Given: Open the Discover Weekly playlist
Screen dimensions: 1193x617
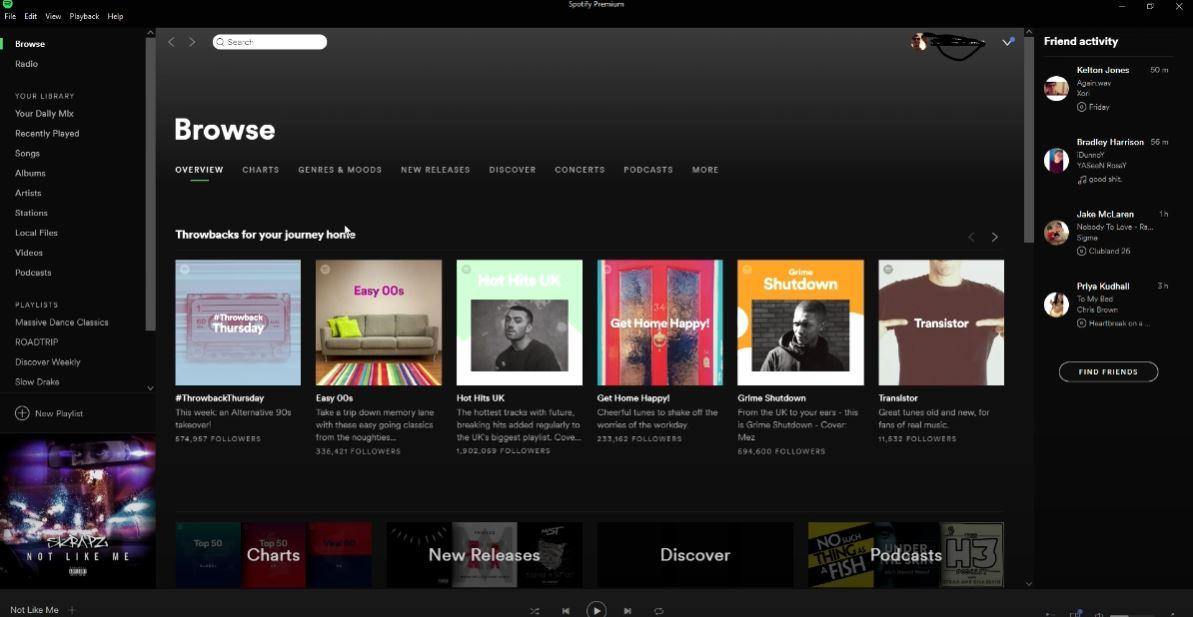Looking at the screenshot, I should [x=48, y=362].
